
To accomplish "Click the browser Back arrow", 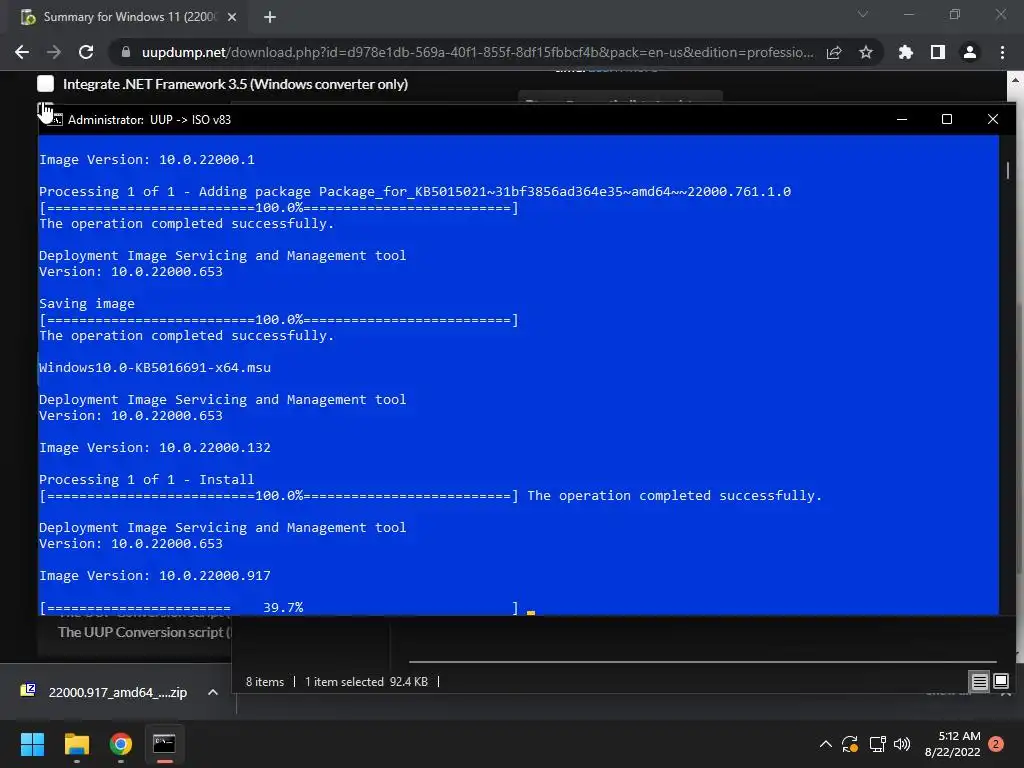I will point(22,52).
